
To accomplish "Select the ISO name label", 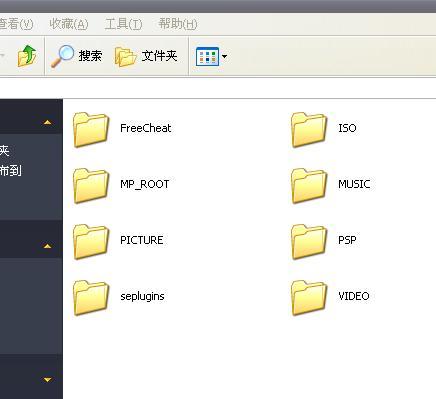I will click(347, 128).
